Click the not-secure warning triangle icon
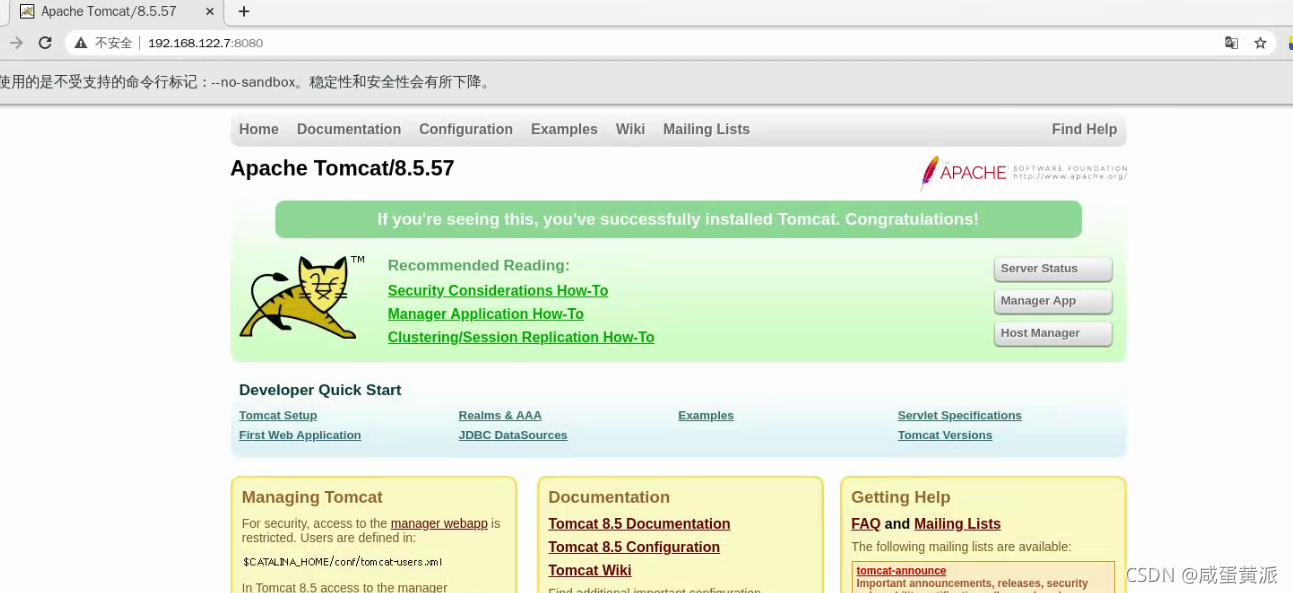The image size is (1293, 593). click(81, 43)
